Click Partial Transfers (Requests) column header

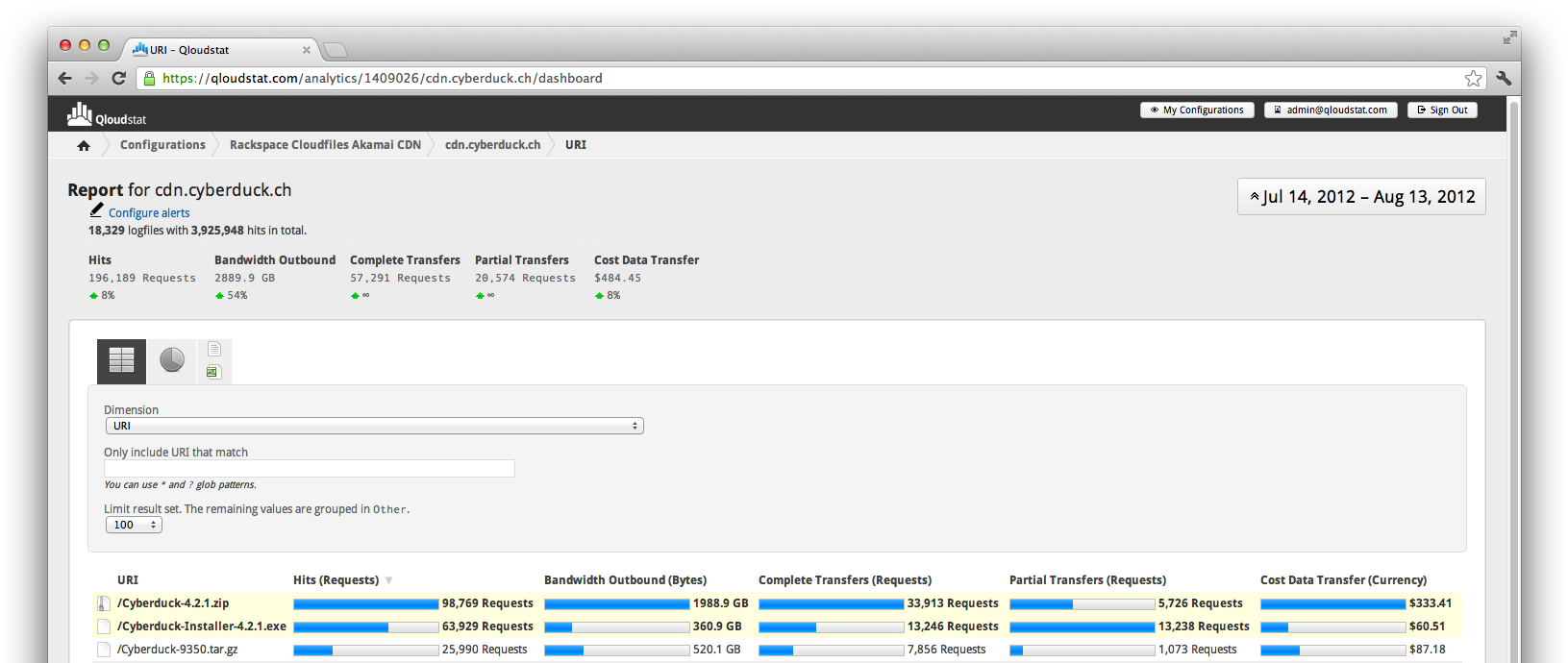coord(1087,580)
